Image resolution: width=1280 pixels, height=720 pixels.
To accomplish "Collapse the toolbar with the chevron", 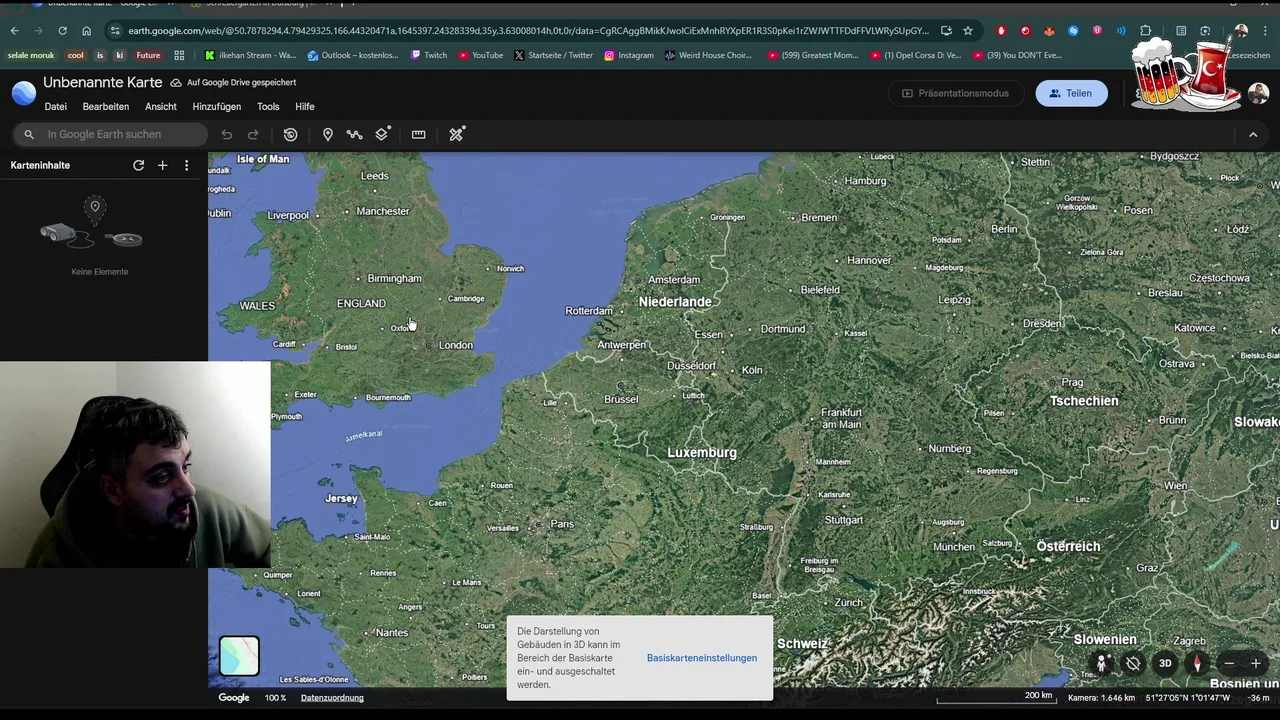I will tap(1253, 134).
